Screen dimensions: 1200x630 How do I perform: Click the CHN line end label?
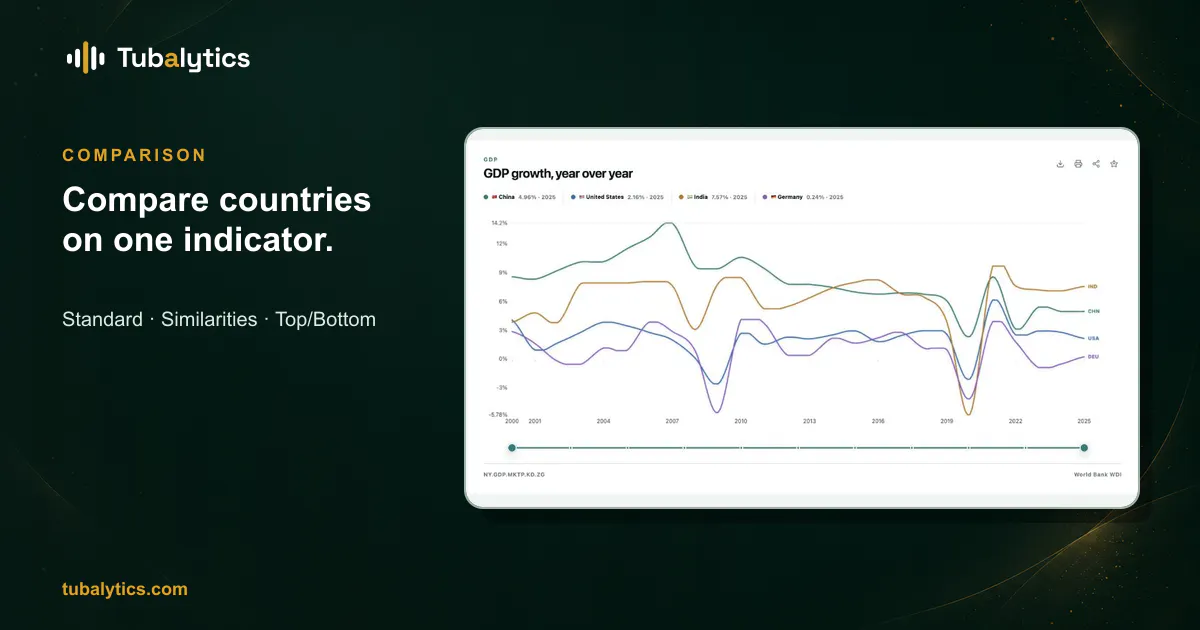[1093, 312]
